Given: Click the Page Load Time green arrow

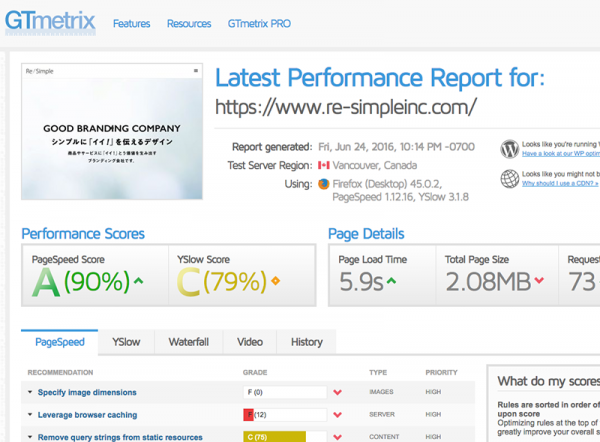Looking at the screenshot, I should 391,281.
